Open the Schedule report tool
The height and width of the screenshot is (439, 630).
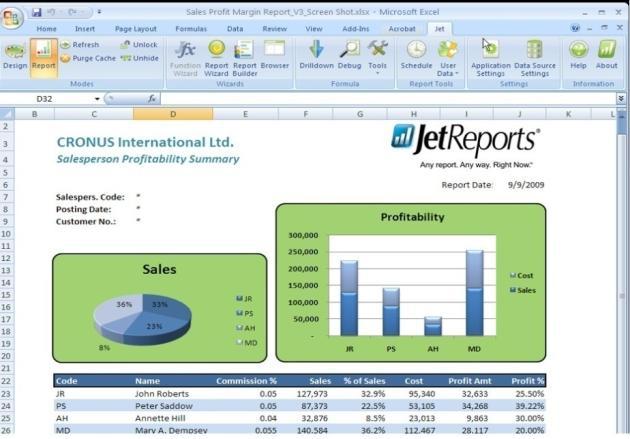click(x=416, y=55)
